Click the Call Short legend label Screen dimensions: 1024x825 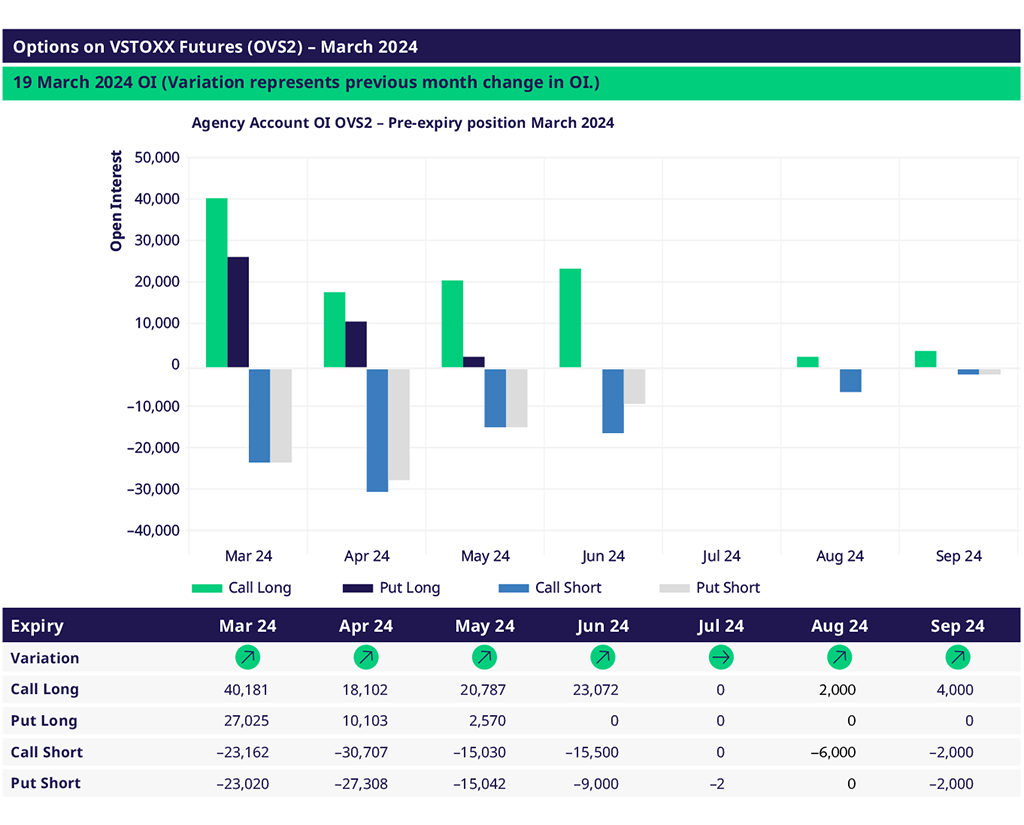click(568, 588)
